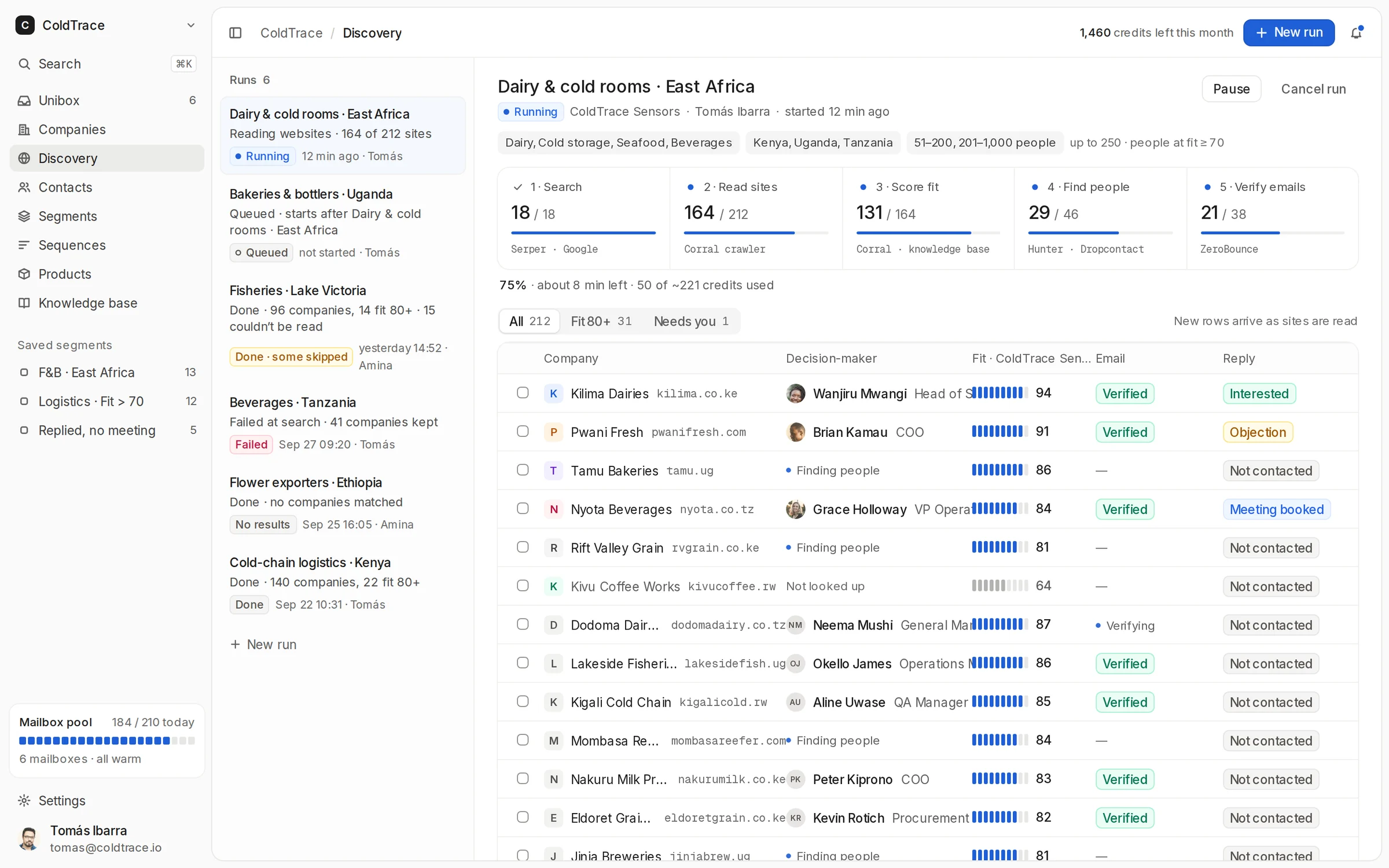
Task: Open Knowledge base in sidebar
Action: click(106, 303)
